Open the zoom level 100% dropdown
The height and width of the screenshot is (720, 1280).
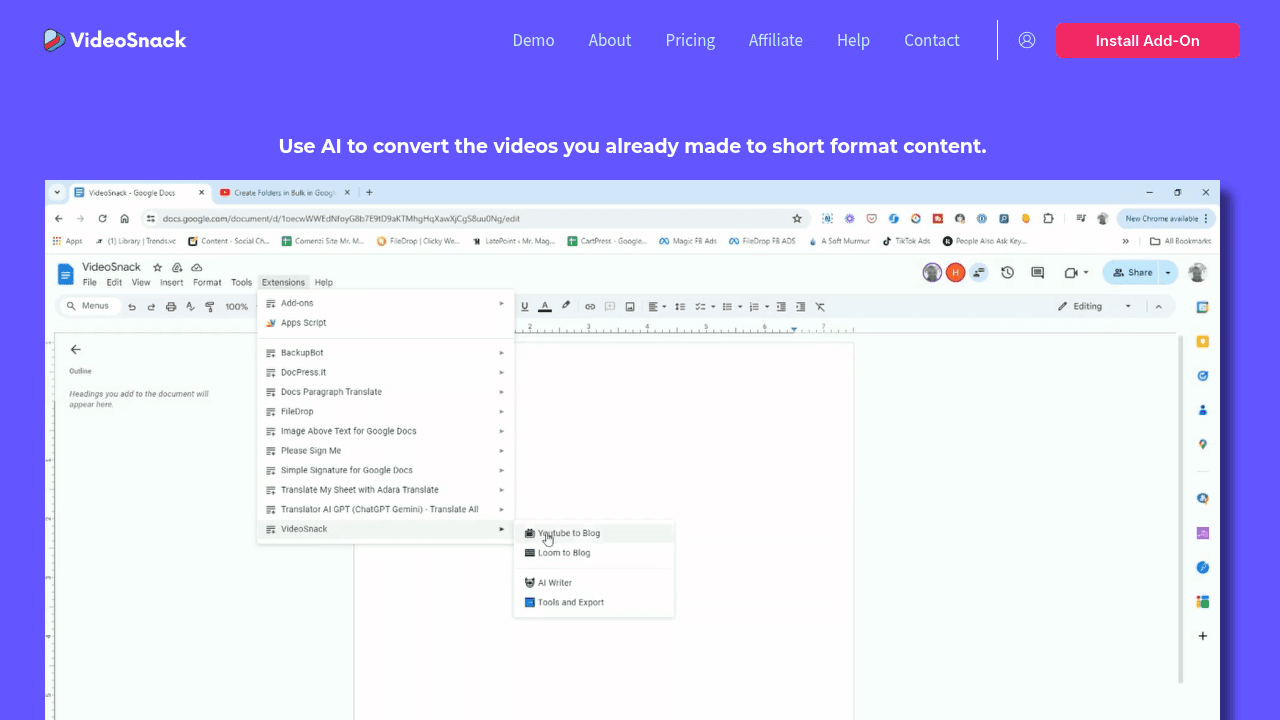(236, 306)
